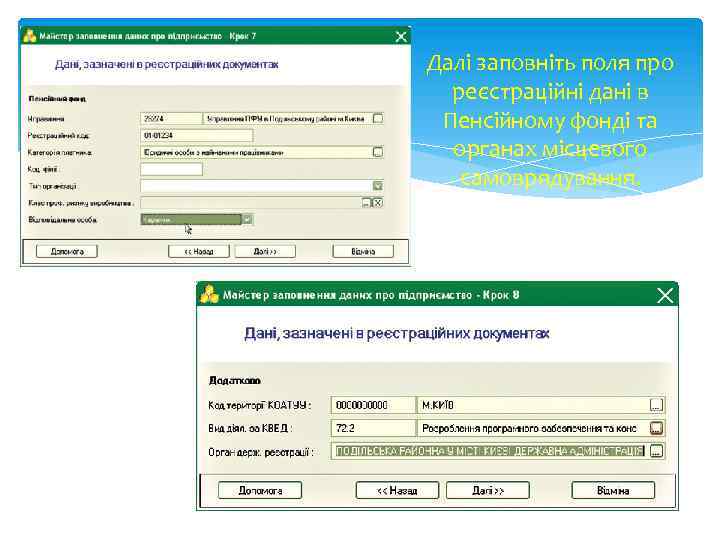Click the КВЕД code field 72.2
The image size is (720, 540).
click(x=373, y=428)
